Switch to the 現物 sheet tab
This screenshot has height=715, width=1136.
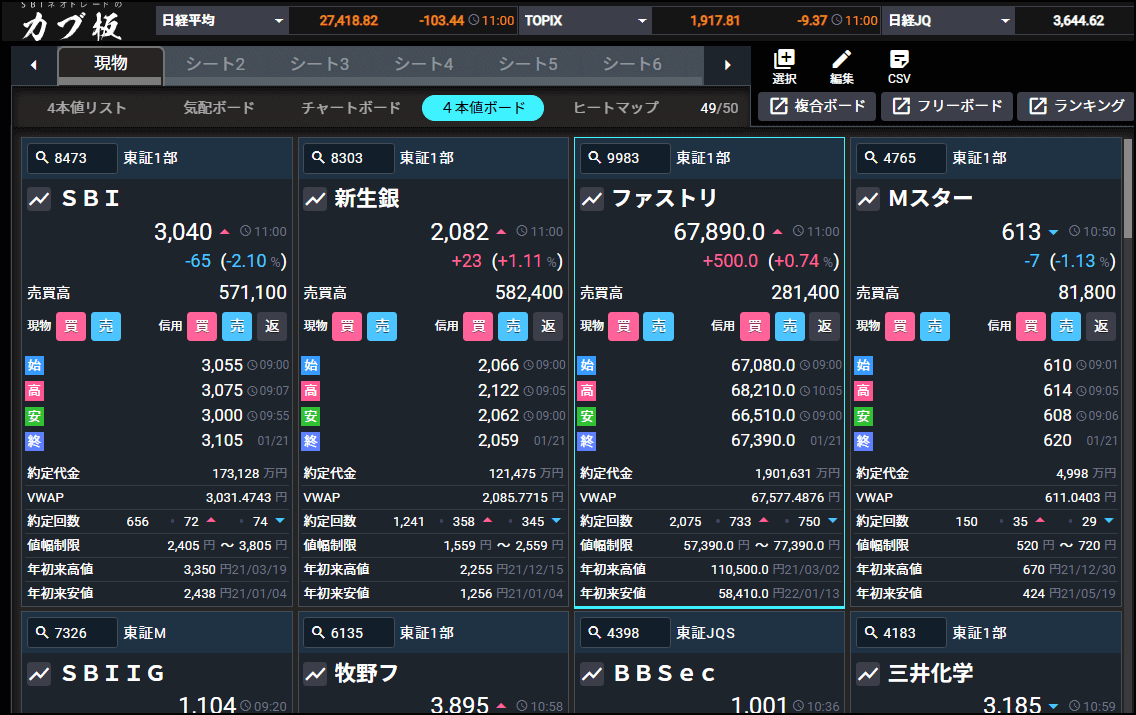tap(111, 64)
